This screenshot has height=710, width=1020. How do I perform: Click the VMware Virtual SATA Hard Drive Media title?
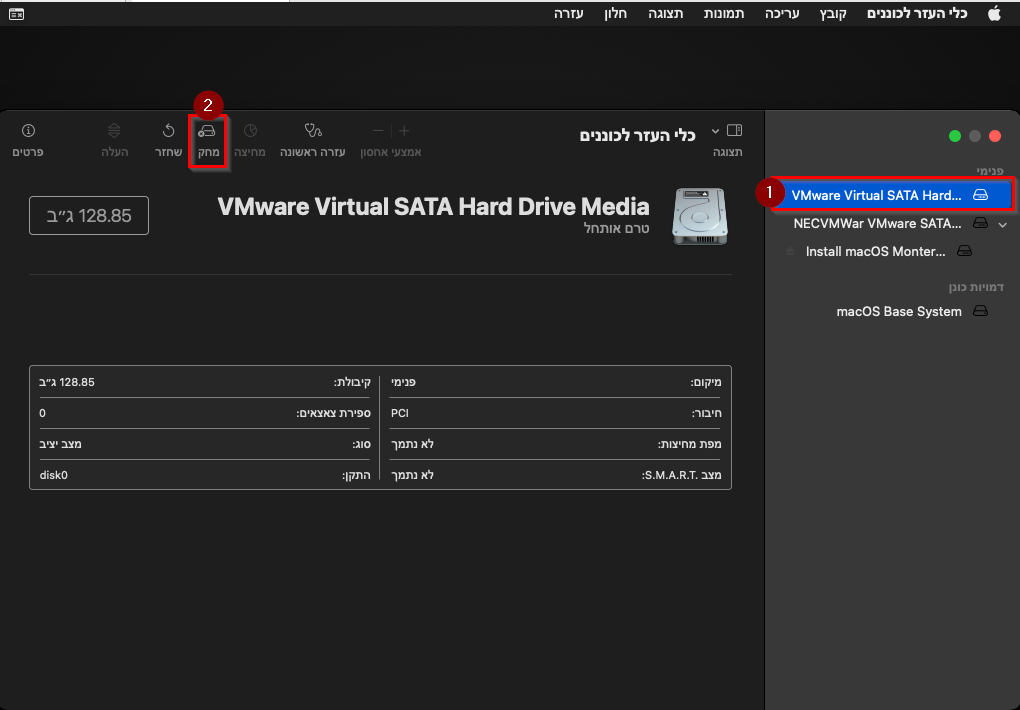(433, 206)
